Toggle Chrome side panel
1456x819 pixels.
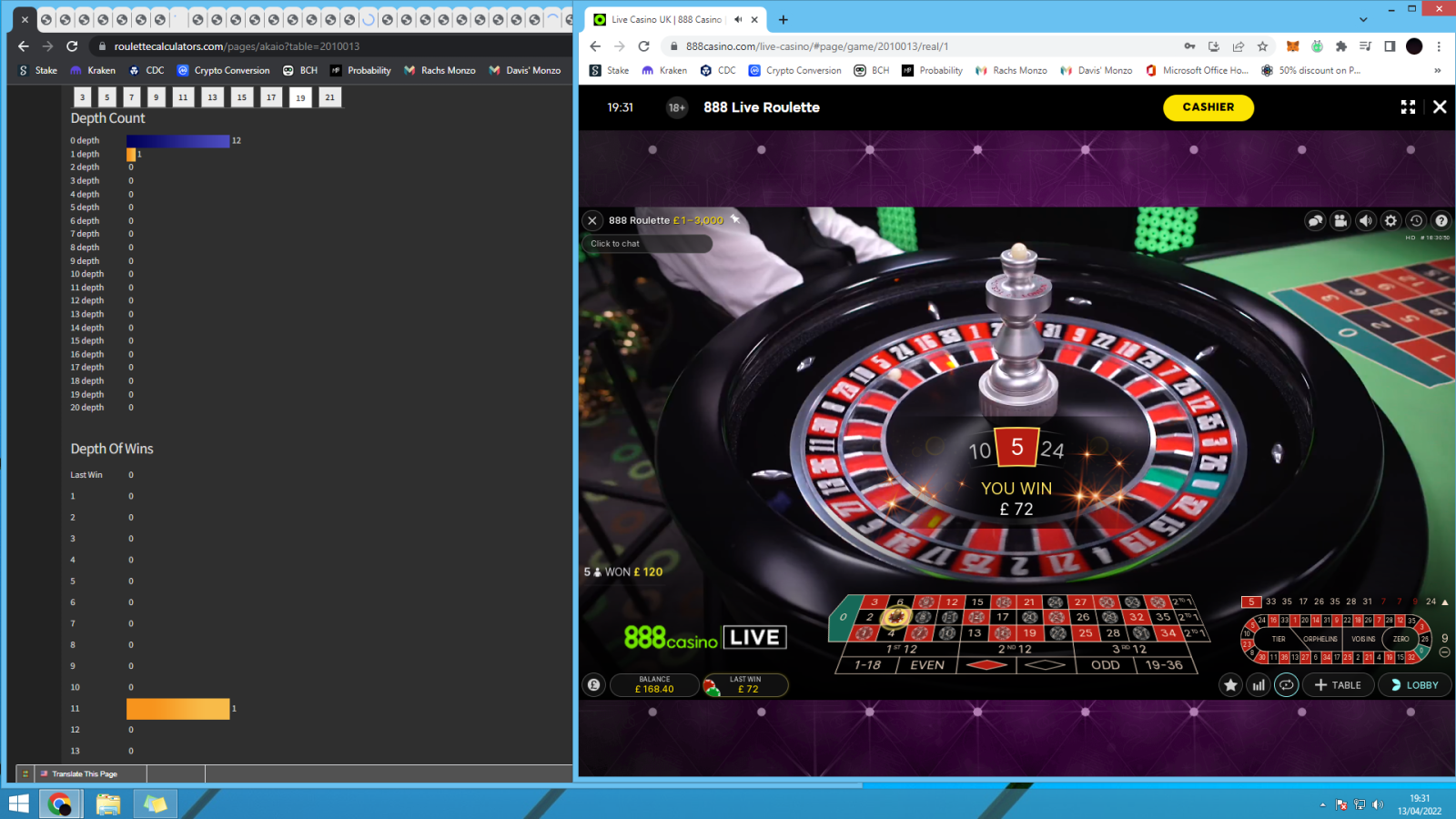point(1390,46)
